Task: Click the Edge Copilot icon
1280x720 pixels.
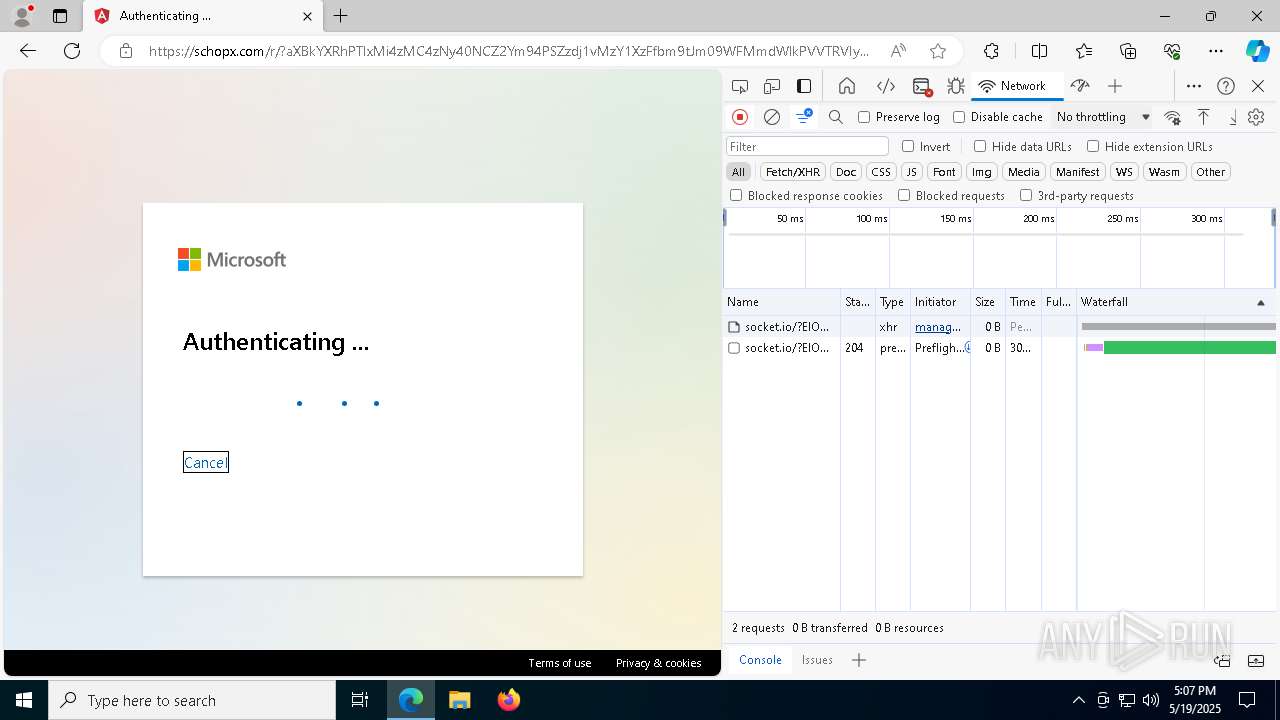Action: pyautogui.click(x=1257, y=51)
